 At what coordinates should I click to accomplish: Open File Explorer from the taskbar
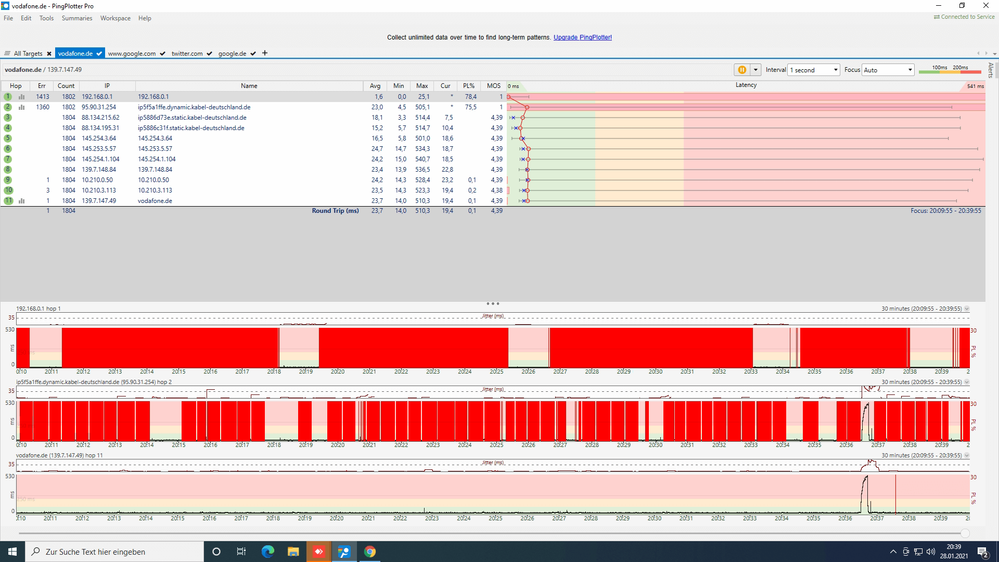tap(293, 552)
